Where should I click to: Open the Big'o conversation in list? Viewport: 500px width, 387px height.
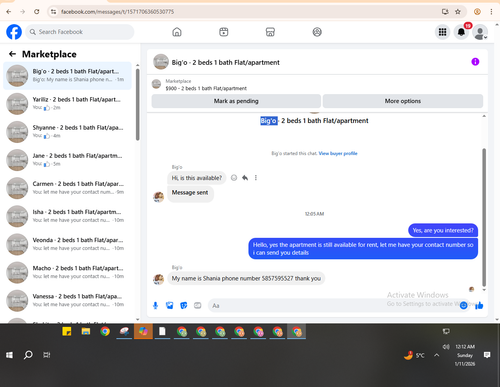click(x=67, y=76)
